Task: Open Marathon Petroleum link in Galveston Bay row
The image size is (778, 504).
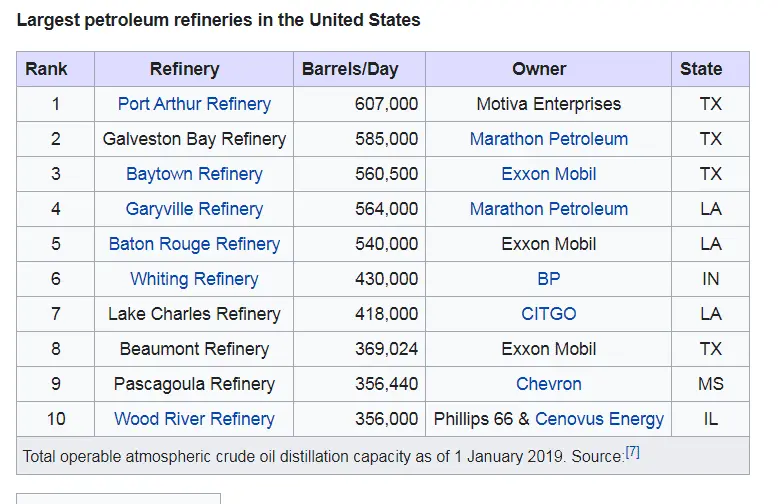Action: (549, 139)
